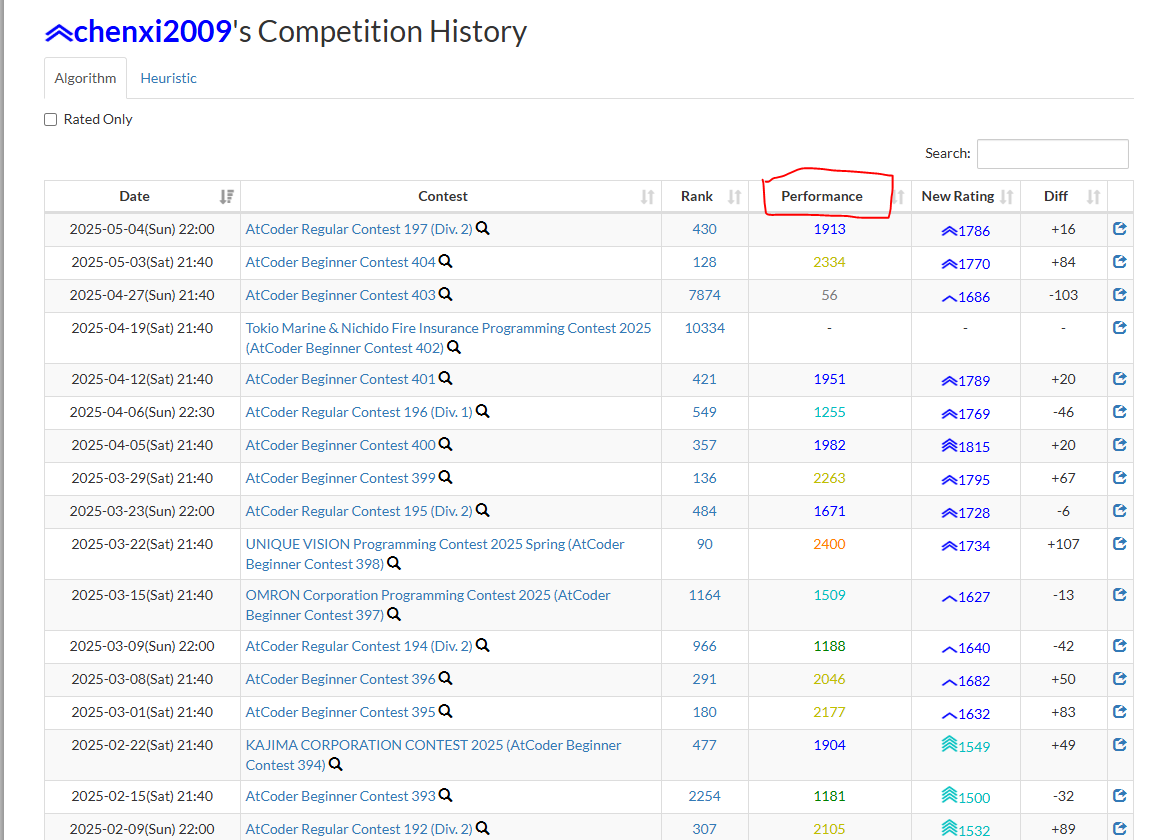Screen dimensions: 1155x840
Task: Click share icon in KAJIMA CORPORATION row
Action: (1120, 745)
